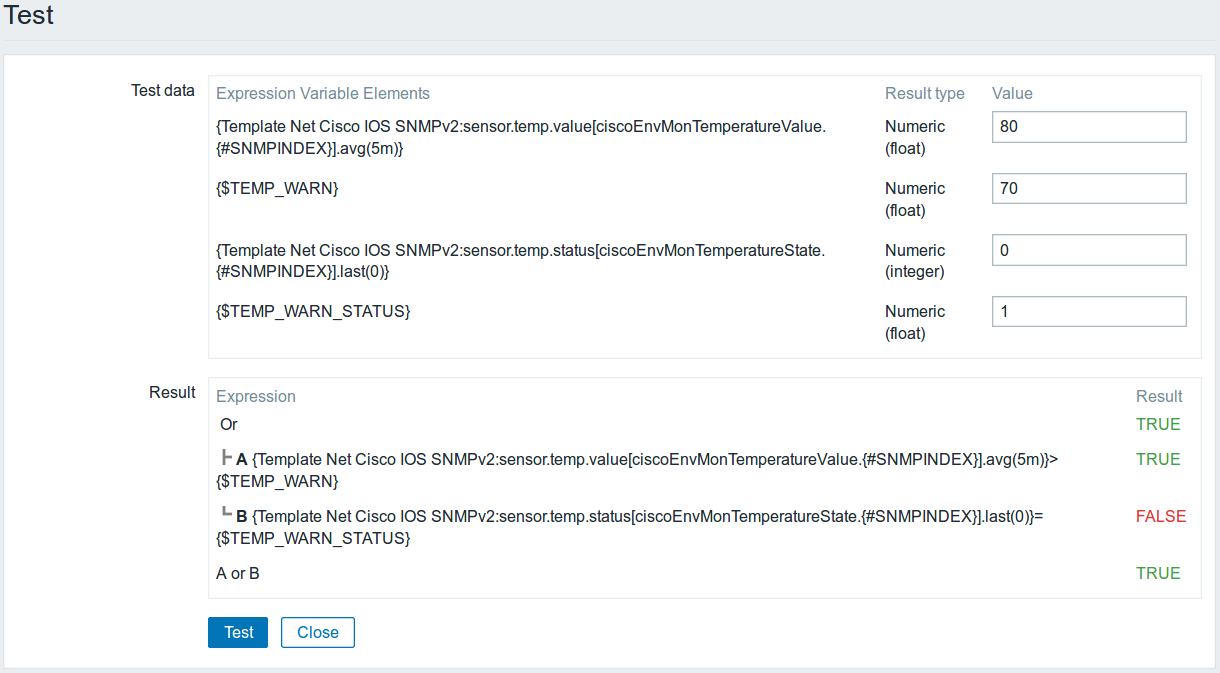Screen dimensions: 1220x673
Task: Select the sensor.temp.status last(0) value field
Action: tap(1089, 250)
